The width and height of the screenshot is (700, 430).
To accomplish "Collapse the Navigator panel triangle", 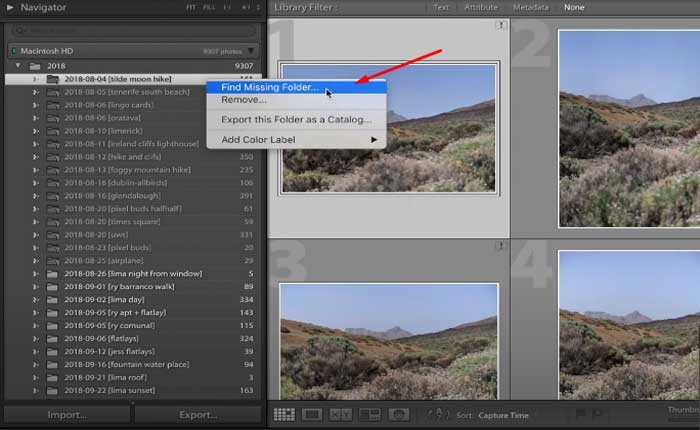I will click(x=10, y=7).
